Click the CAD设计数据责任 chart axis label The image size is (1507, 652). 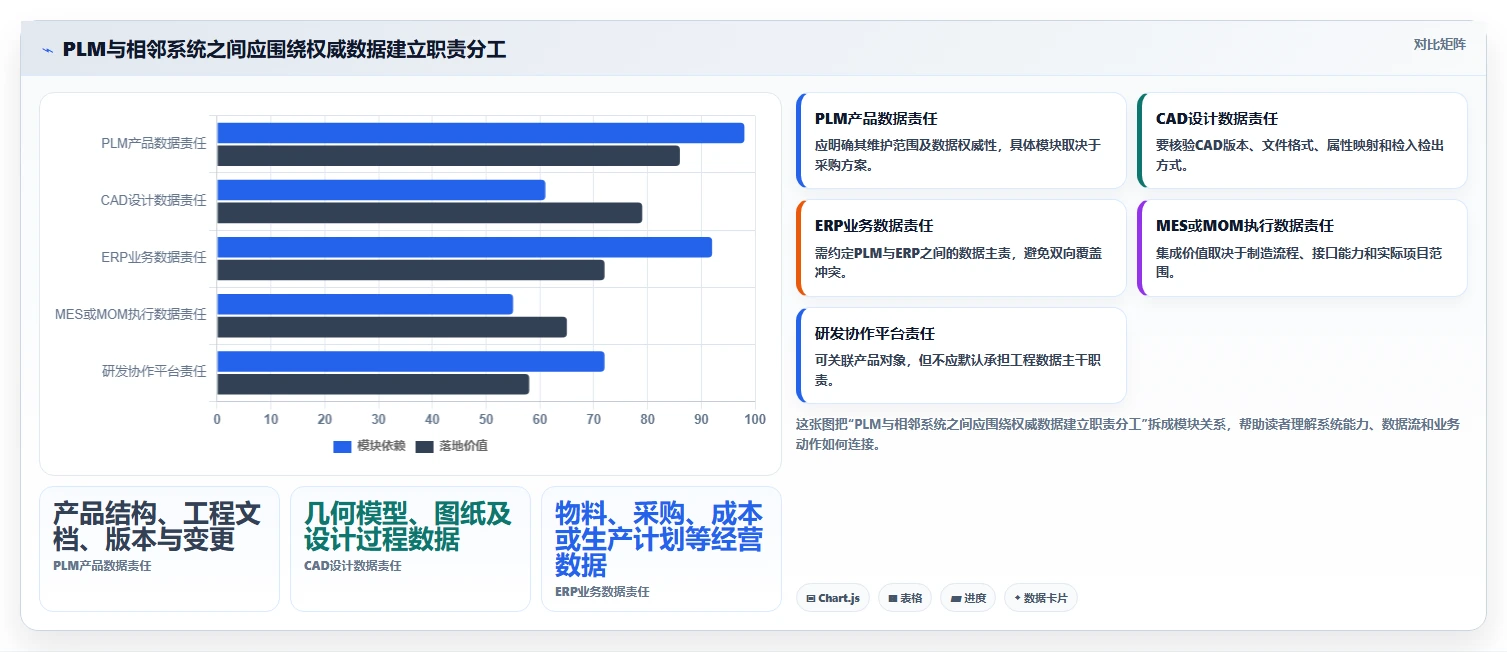click(154, 201)
